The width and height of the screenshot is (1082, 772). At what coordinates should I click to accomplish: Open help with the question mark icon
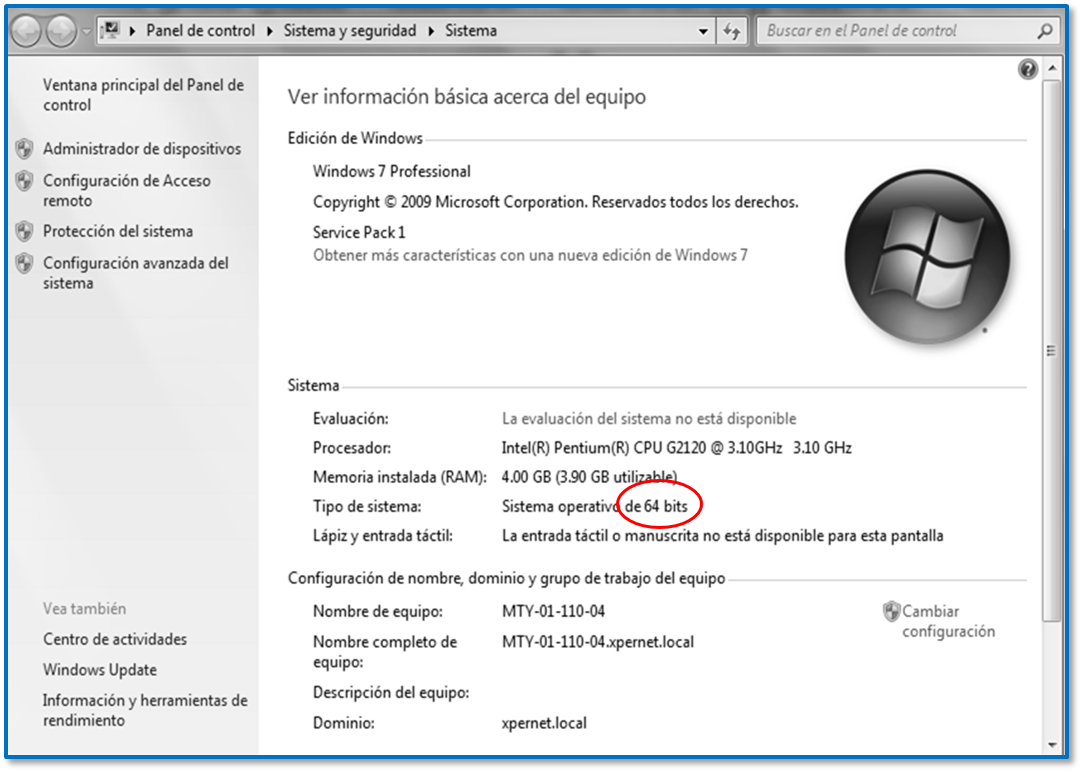[1027, 69]
